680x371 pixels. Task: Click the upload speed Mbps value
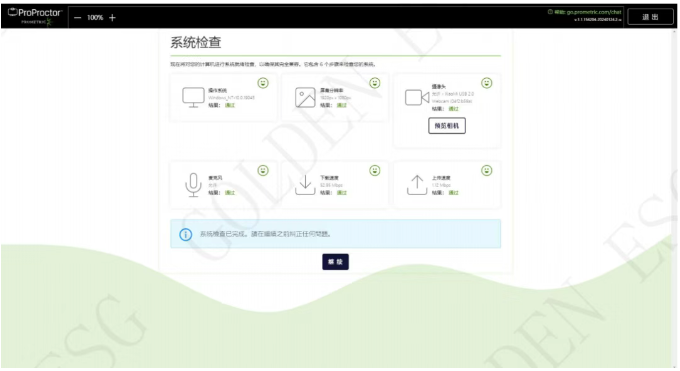441,185
